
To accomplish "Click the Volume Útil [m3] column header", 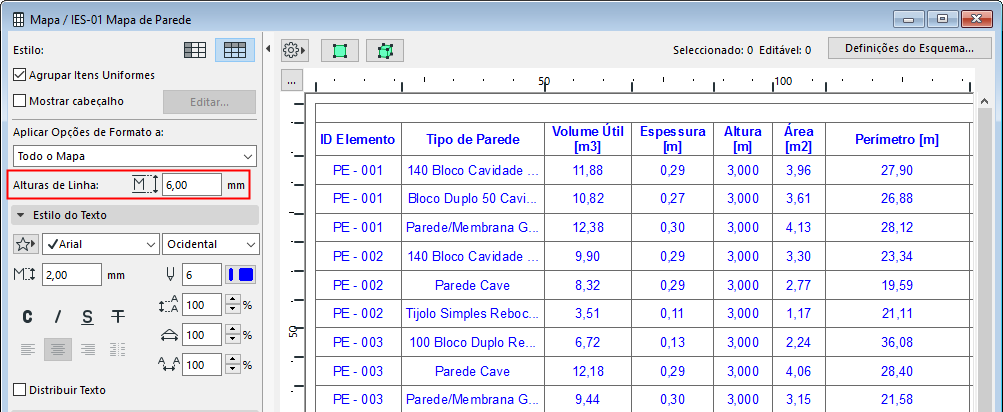I will point(588,139).
